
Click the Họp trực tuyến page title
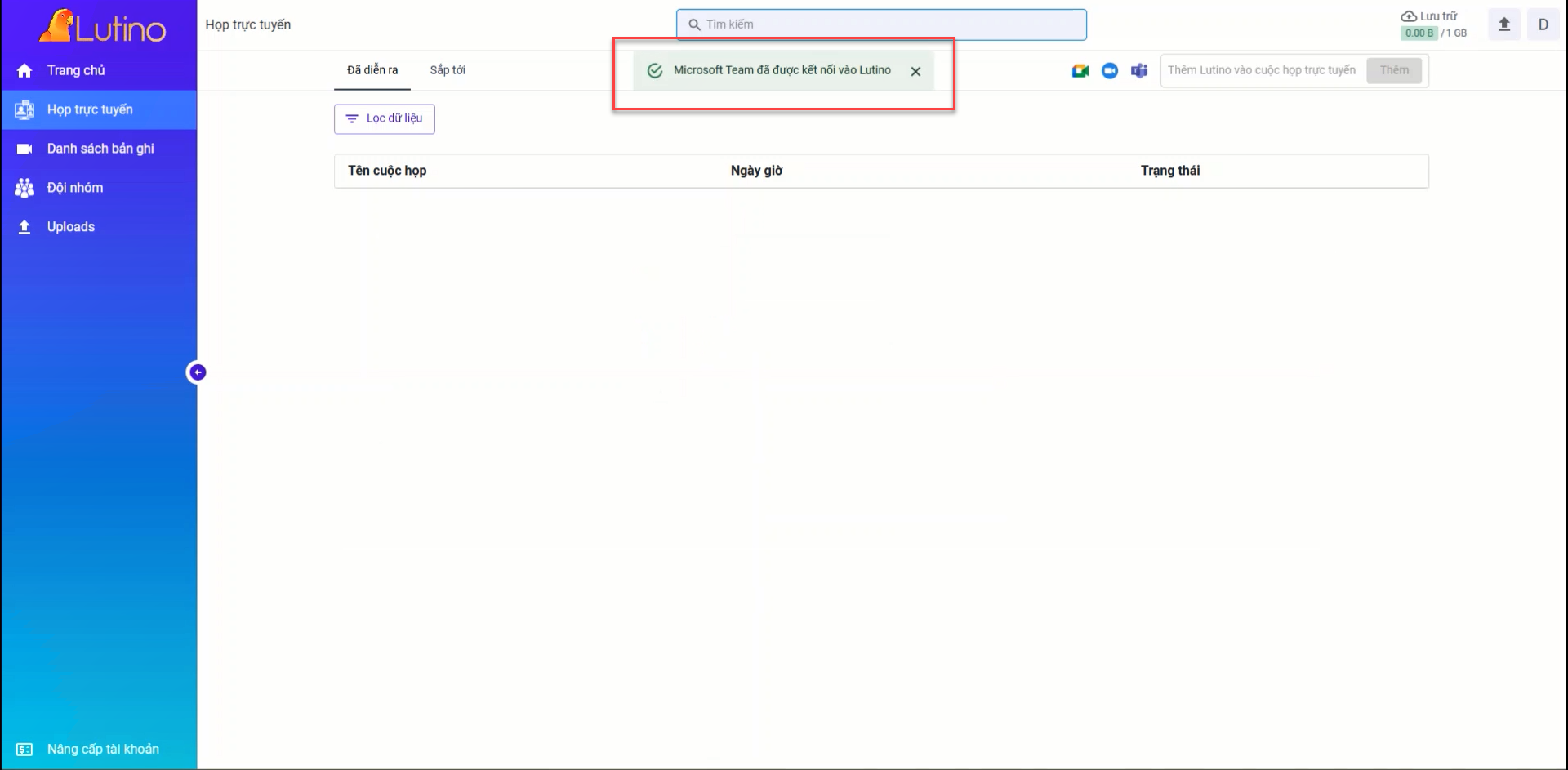pyautogui.click(x=248, y=24)
